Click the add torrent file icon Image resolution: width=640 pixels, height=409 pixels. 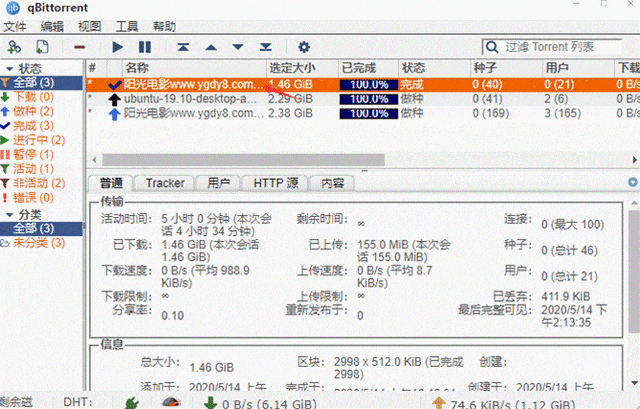point(42,47)
